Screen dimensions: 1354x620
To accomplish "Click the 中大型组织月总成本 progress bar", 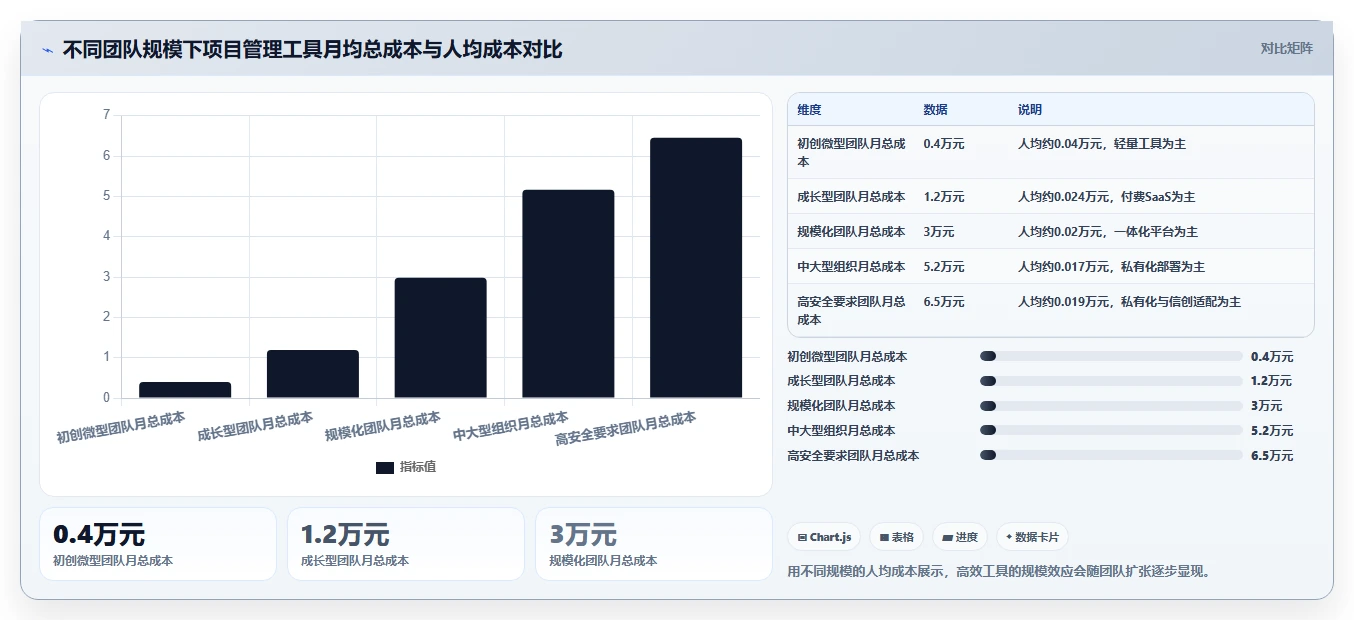I will click(x=1111, y=430).
